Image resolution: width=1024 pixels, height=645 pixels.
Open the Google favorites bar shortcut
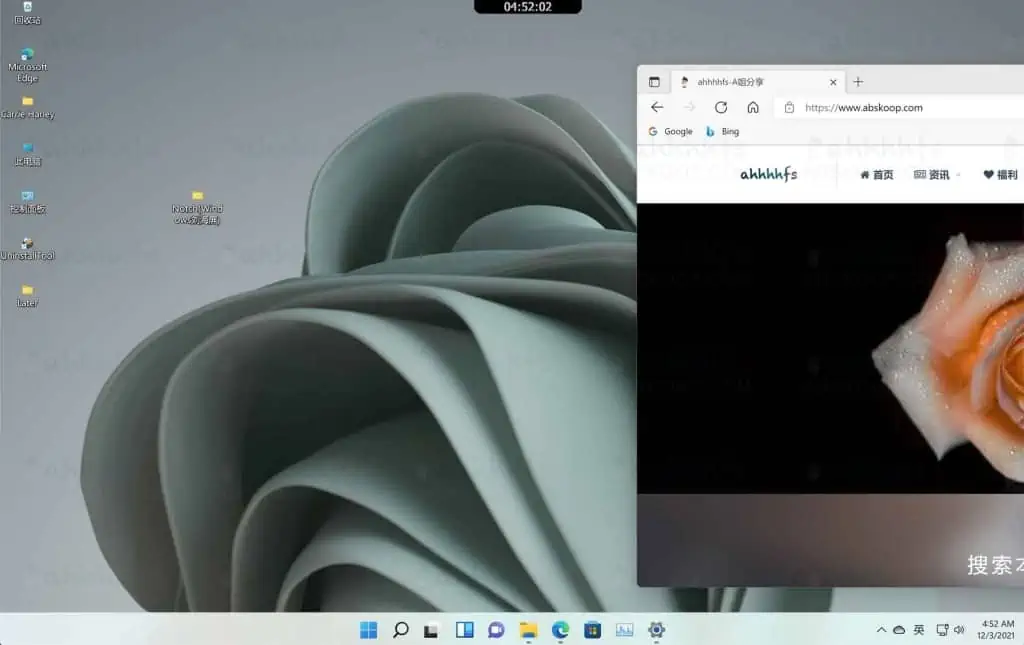669,131
